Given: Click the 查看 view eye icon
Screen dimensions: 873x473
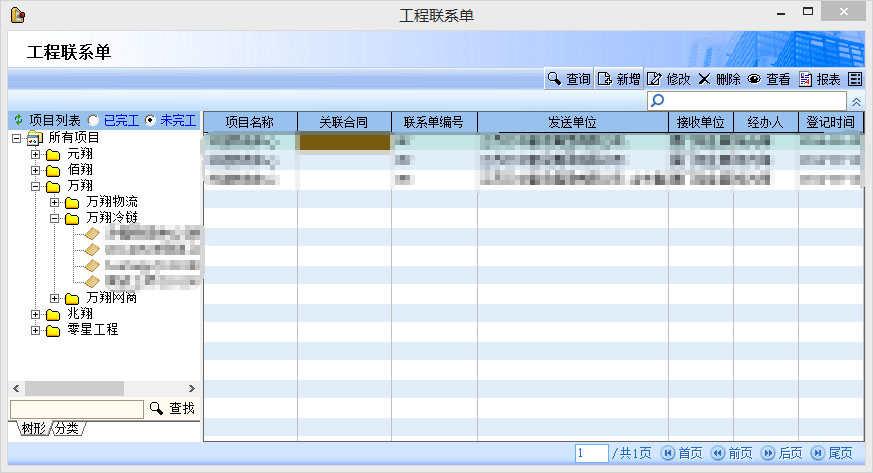Looking at the screenshot, I should point(755,79).
